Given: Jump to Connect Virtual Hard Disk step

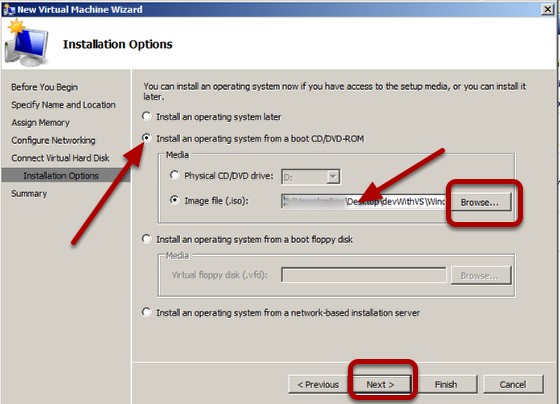Looking at the screenshot, I should point(60,158).
